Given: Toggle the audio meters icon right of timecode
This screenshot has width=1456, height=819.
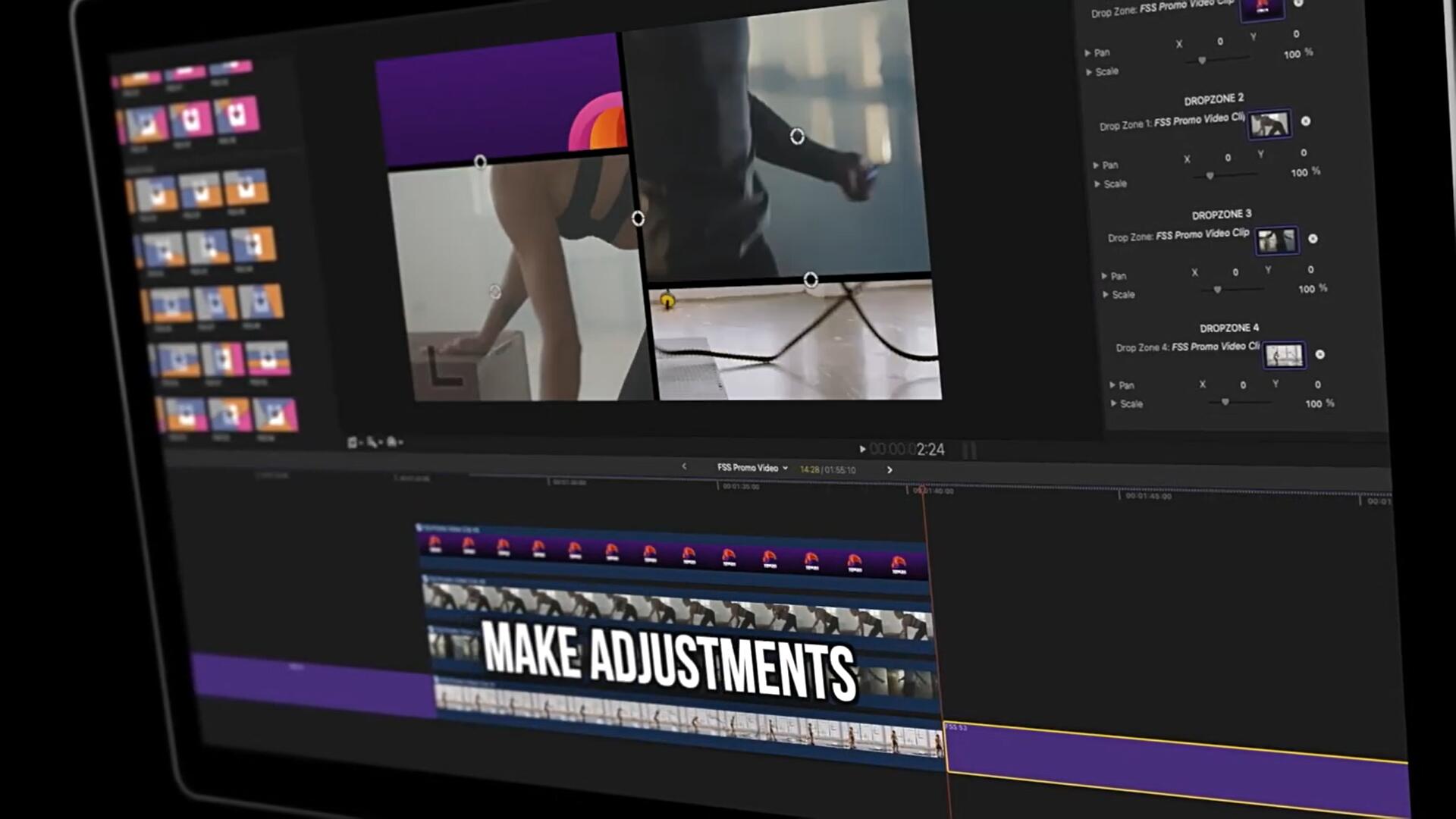Looking at the screenshot, I should (x=969, y=450).
